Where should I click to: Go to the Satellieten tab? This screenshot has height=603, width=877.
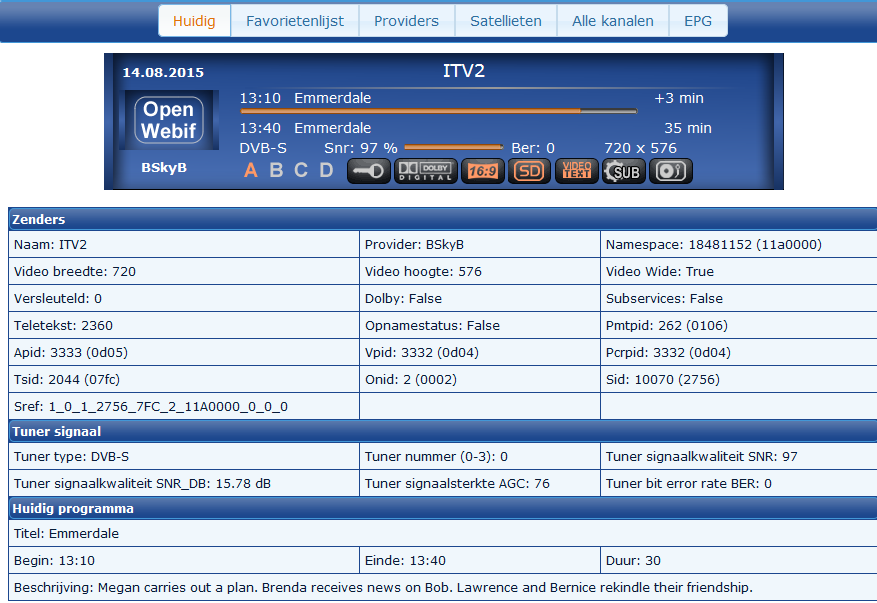[x=506, y=21]
